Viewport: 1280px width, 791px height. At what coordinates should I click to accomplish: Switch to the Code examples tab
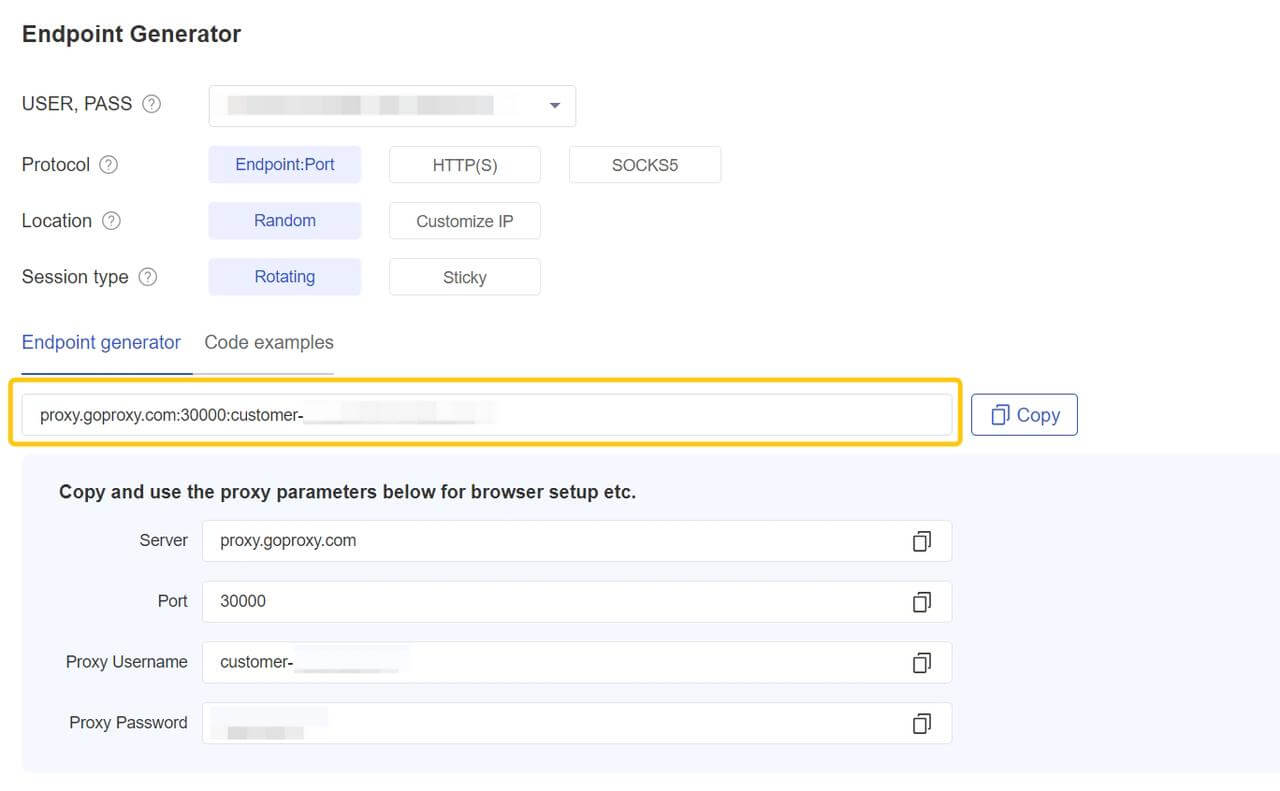269,343
